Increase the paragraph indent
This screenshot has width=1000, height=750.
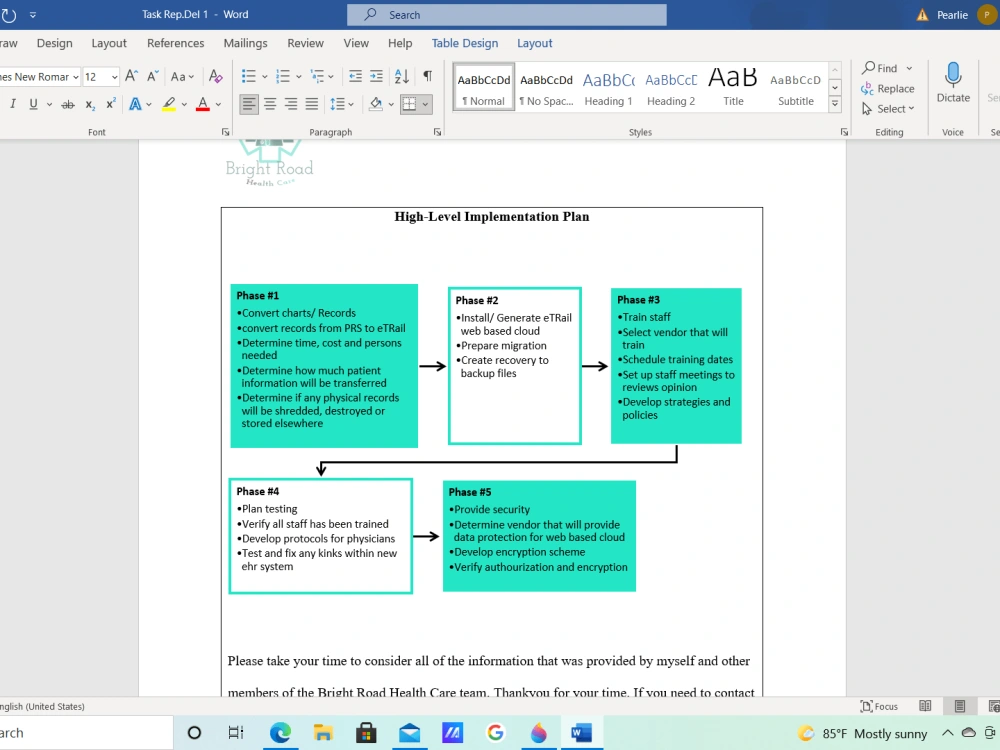click(x=377, y=77)
